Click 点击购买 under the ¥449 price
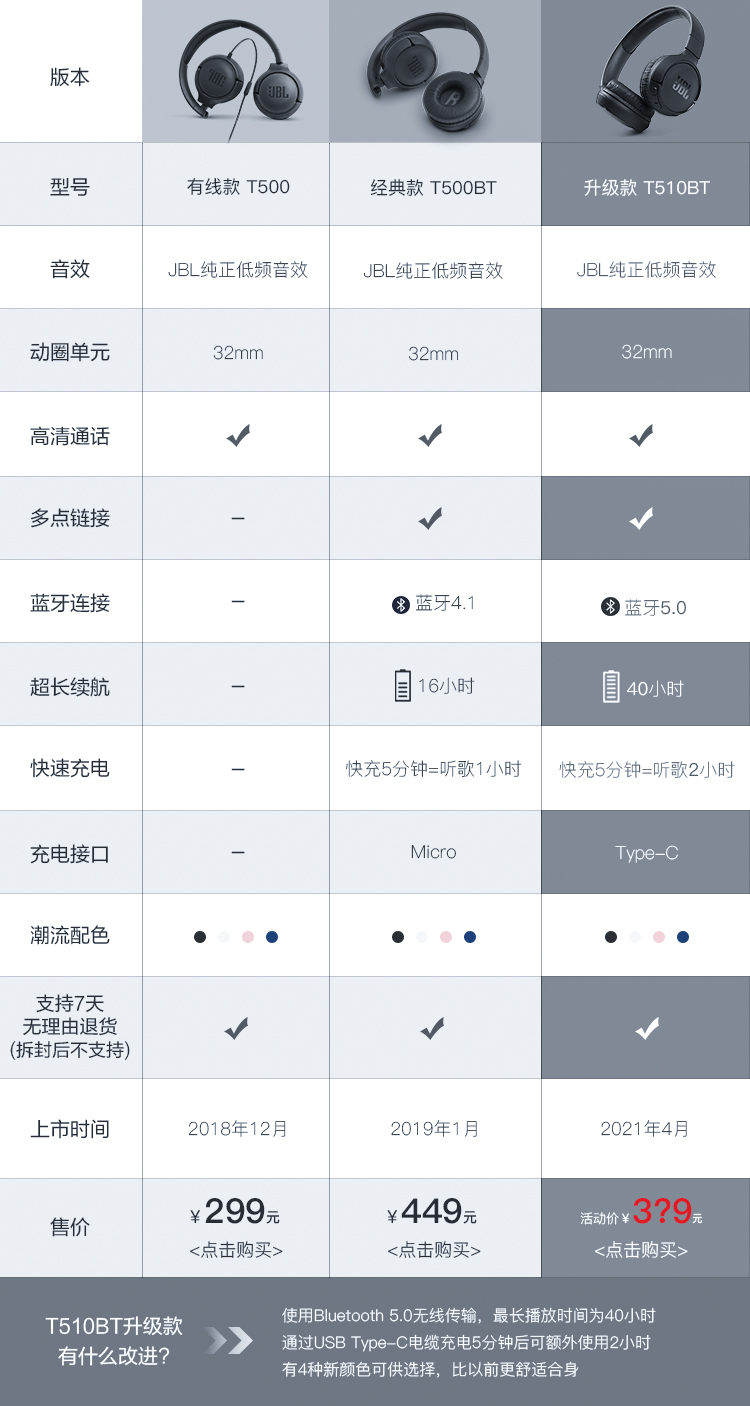750x1406 pixels. pyautogui.click(x=434, y=1250)
